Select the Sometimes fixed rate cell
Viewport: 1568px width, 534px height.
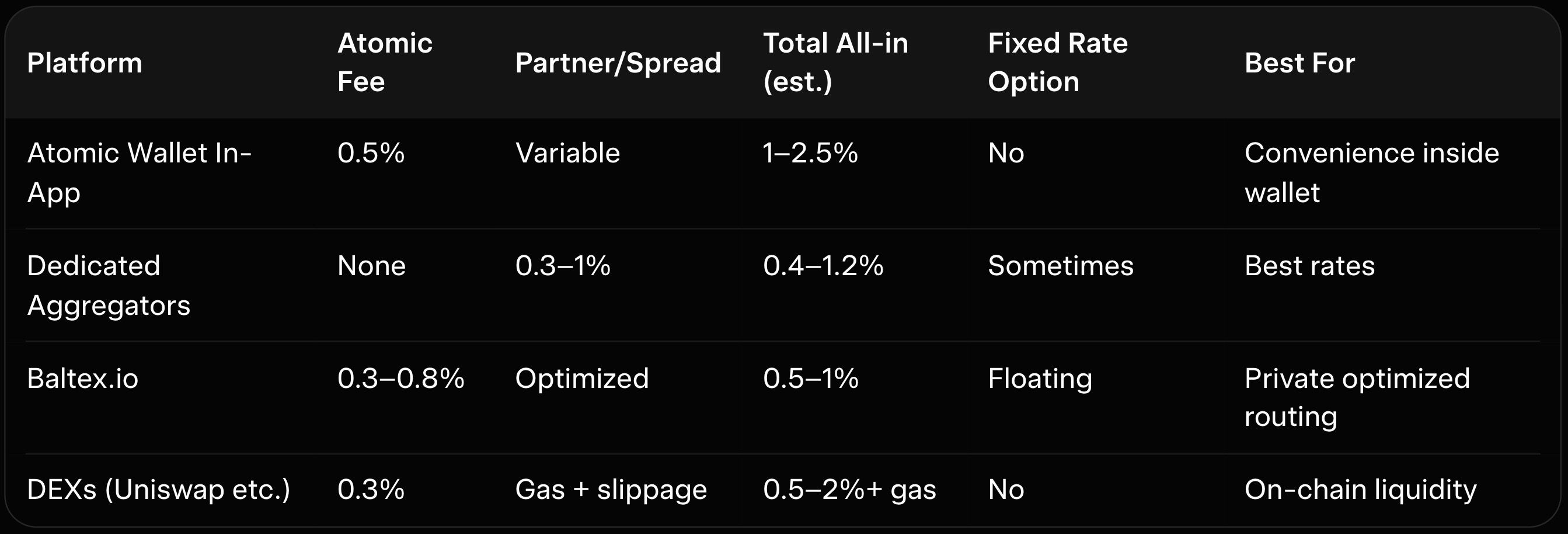point(1060,265)
